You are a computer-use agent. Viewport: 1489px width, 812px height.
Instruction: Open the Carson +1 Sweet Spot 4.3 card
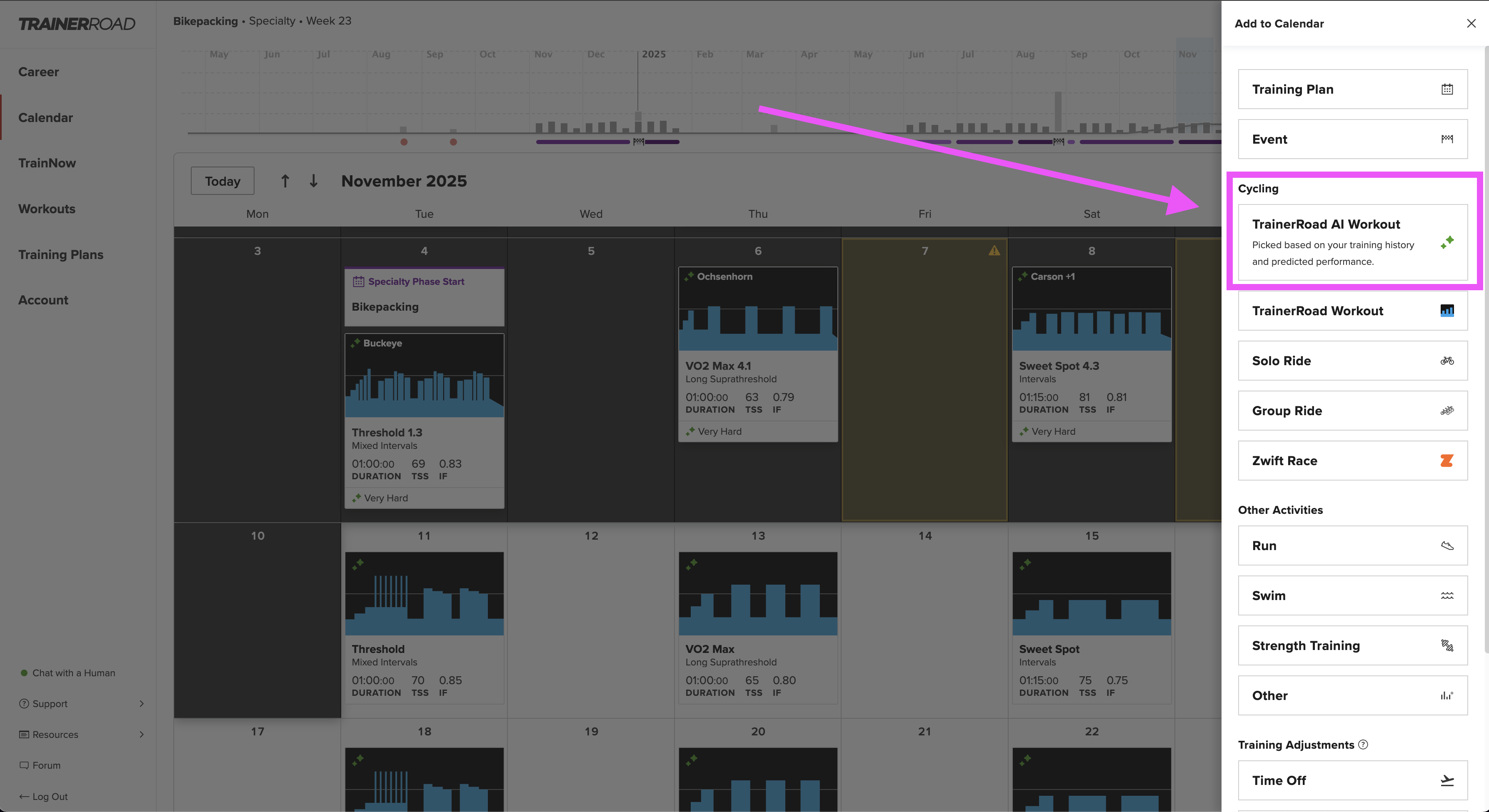1091,354
